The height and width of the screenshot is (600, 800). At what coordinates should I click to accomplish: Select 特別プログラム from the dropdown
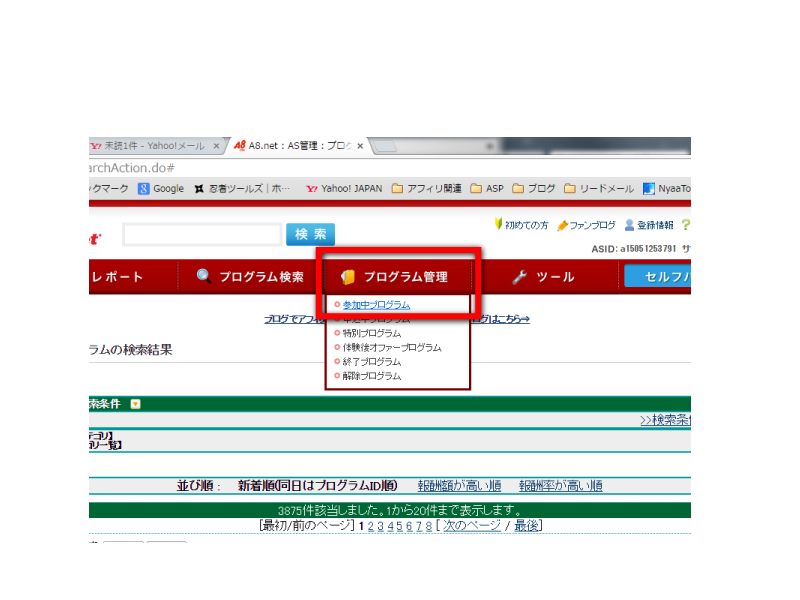372,334
